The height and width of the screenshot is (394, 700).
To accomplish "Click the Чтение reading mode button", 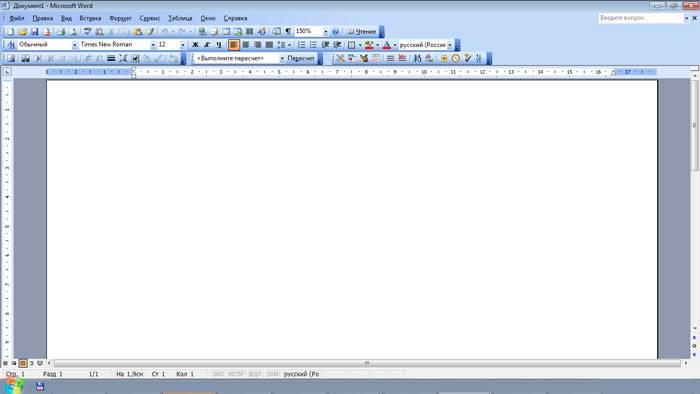I will click(x=362, y=31).
